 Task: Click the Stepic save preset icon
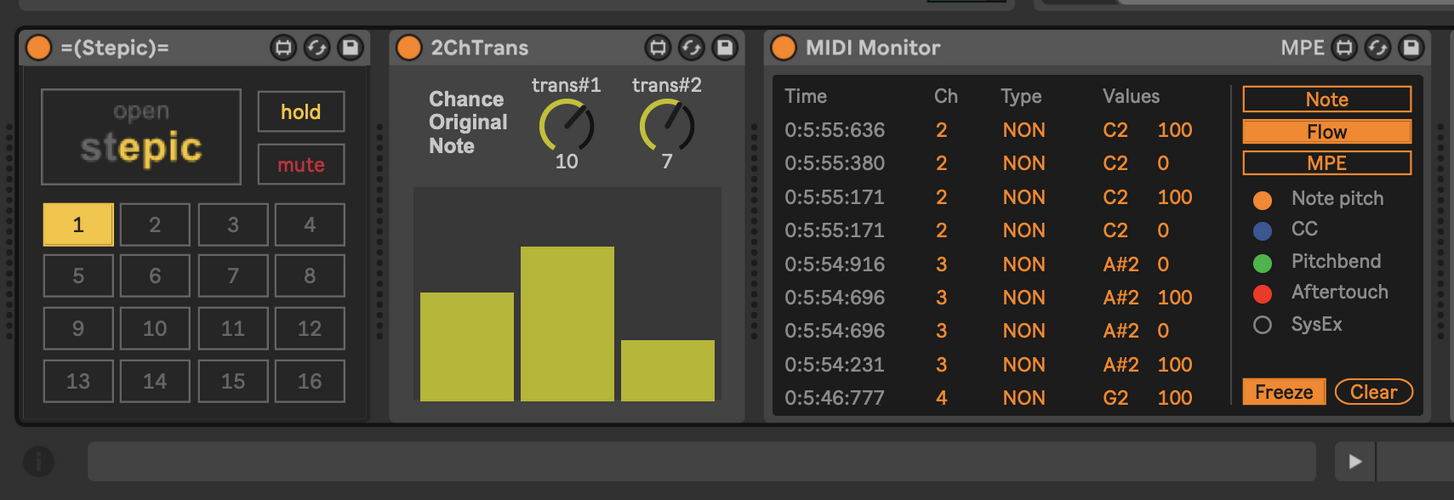tap(349, 47)
